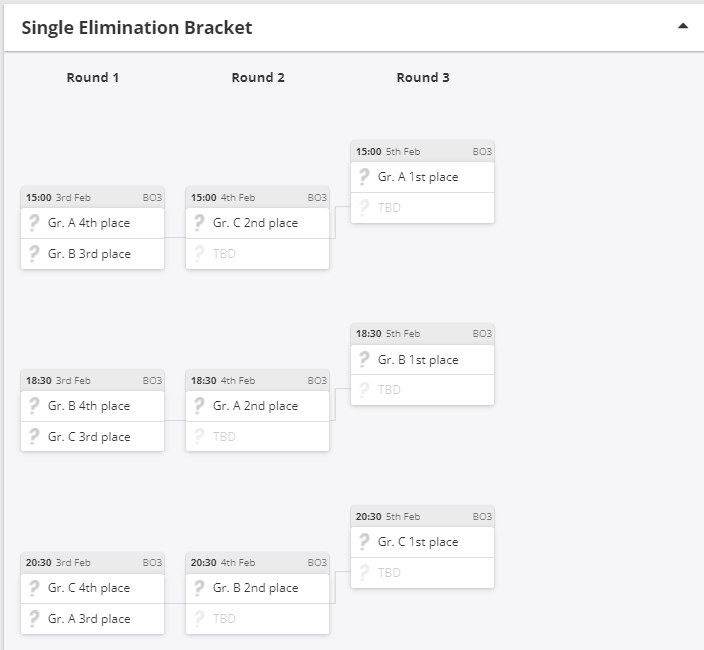
Task: Select the Gr. B 2nd place team entry
Action: [256, 588]
